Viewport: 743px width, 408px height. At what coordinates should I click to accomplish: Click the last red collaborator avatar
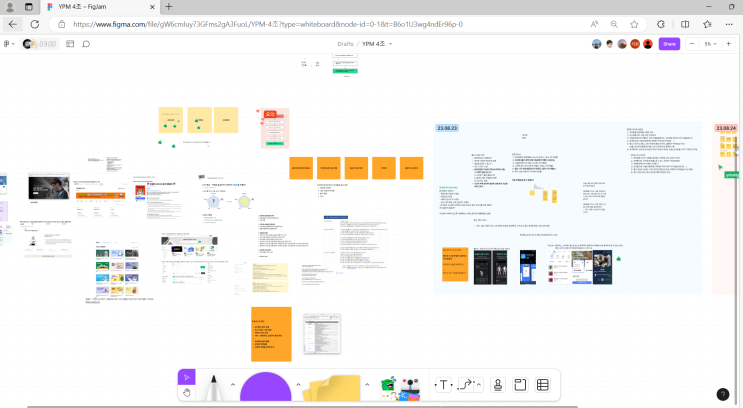(x=648, y=44)
